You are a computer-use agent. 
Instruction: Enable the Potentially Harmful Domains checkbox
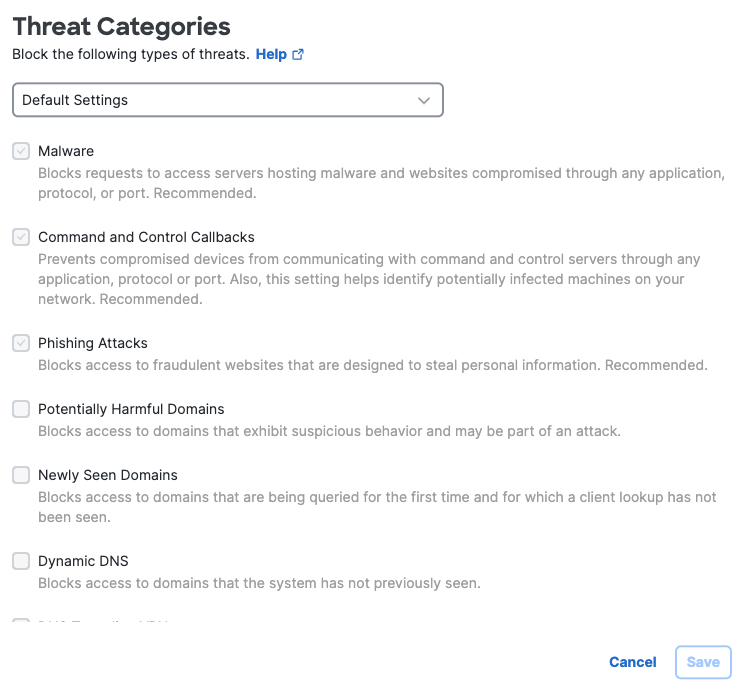(x=21, y=409)
